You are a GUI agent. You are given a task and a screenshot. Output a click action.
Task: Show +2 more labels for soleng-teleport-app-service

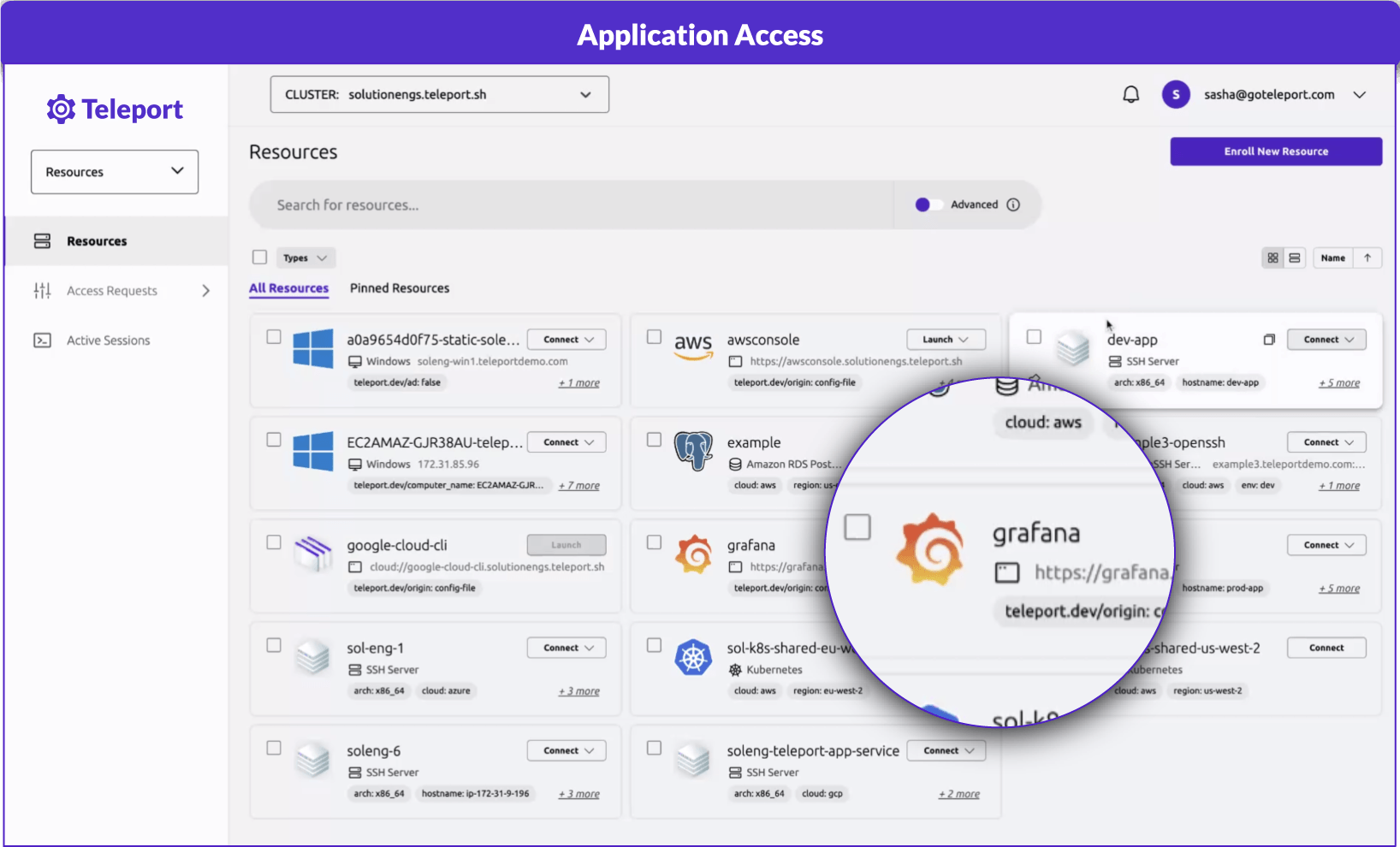pos(959,794)
